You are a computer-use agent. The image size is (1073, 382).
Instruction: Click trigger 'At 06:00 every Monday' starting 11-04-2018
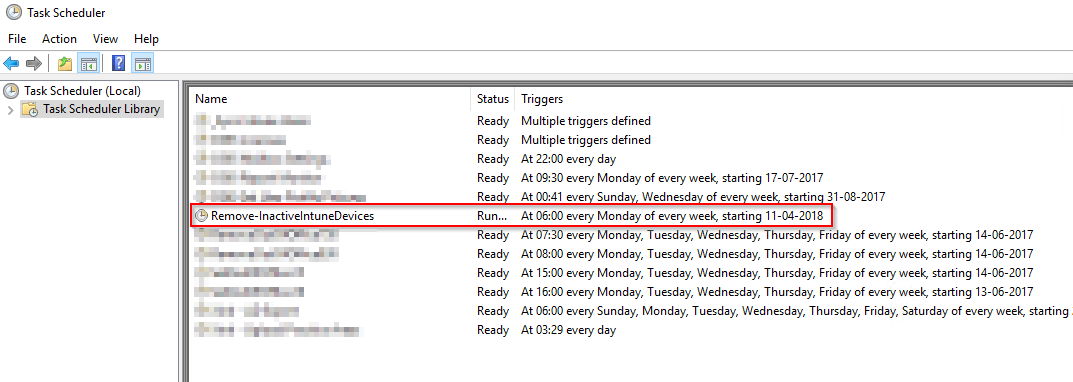pos(672,216)
